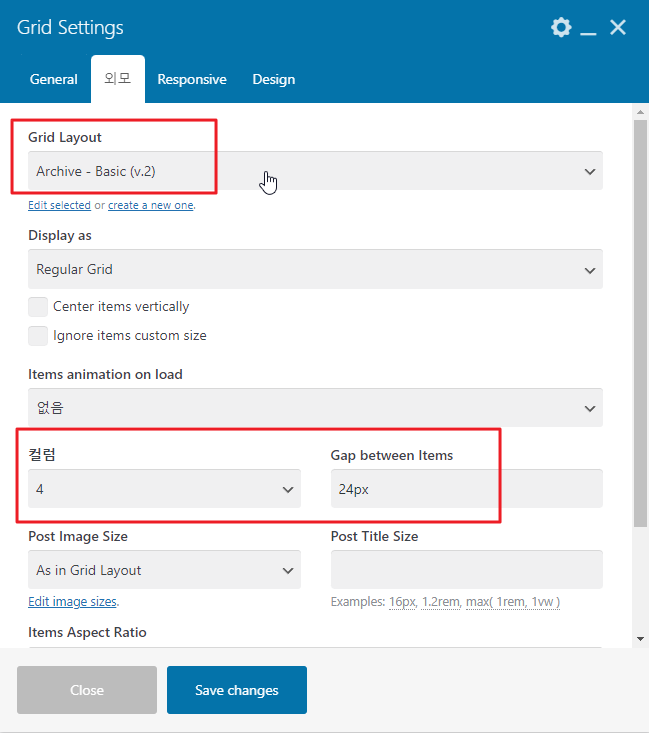Open the gear settings icon in header
This screenshot has width=649, height=733.
point(561,28)
